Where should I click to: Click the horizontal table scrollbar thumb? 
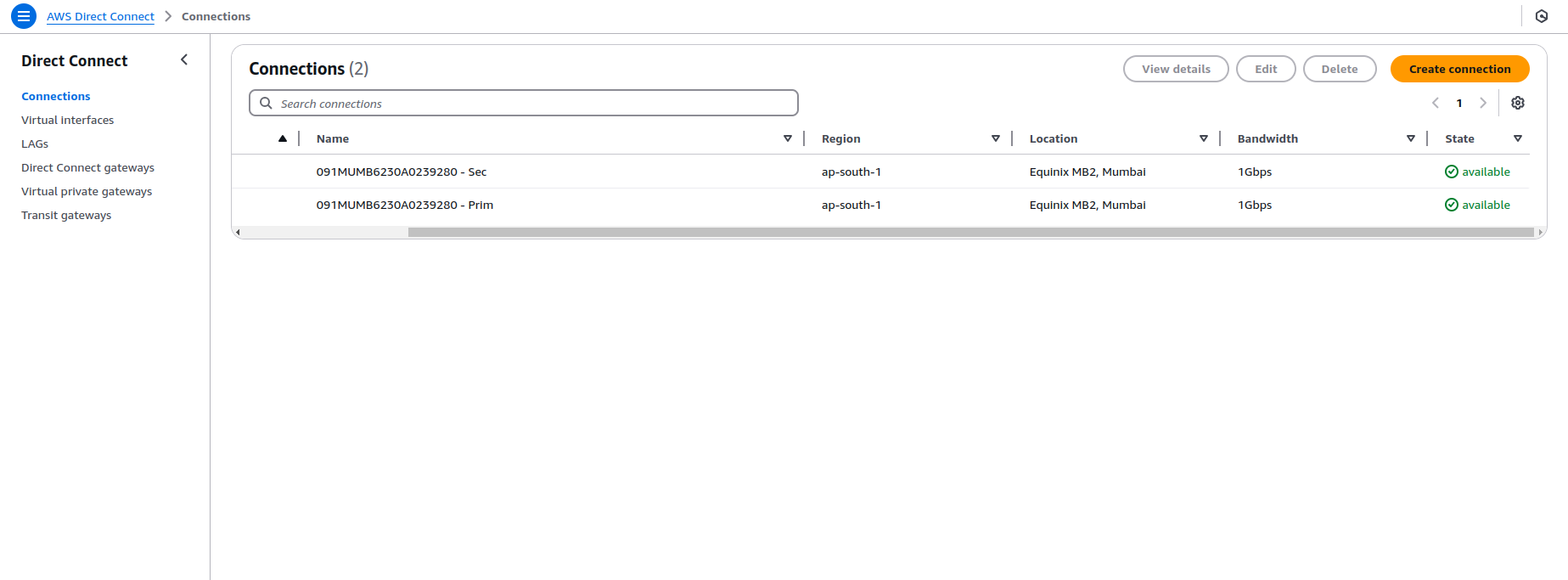[971, 232]
